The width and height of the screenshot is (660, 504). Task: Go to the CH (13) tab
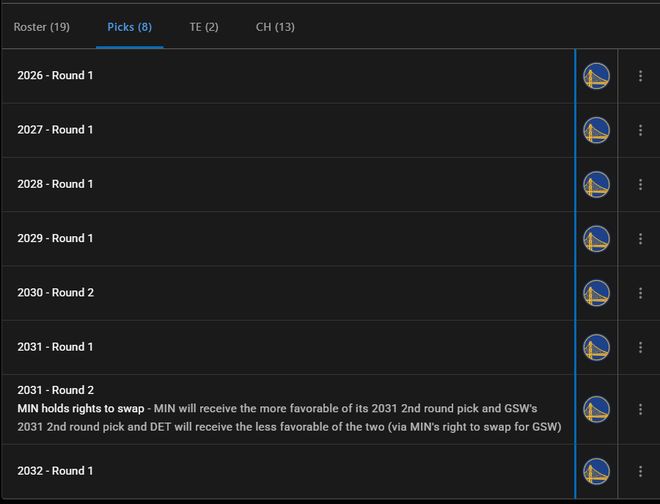(275, 27)
